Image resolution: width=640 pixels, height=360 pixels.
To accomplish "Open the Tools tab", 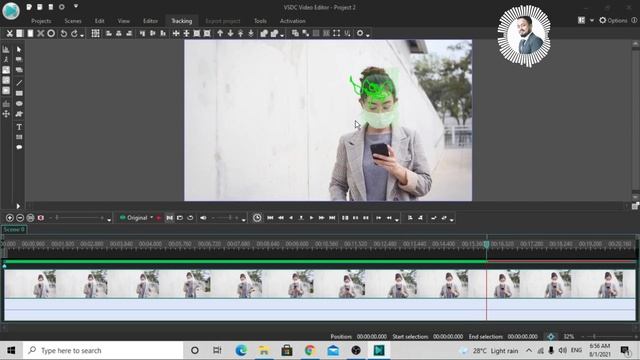I will coord(260,21).
